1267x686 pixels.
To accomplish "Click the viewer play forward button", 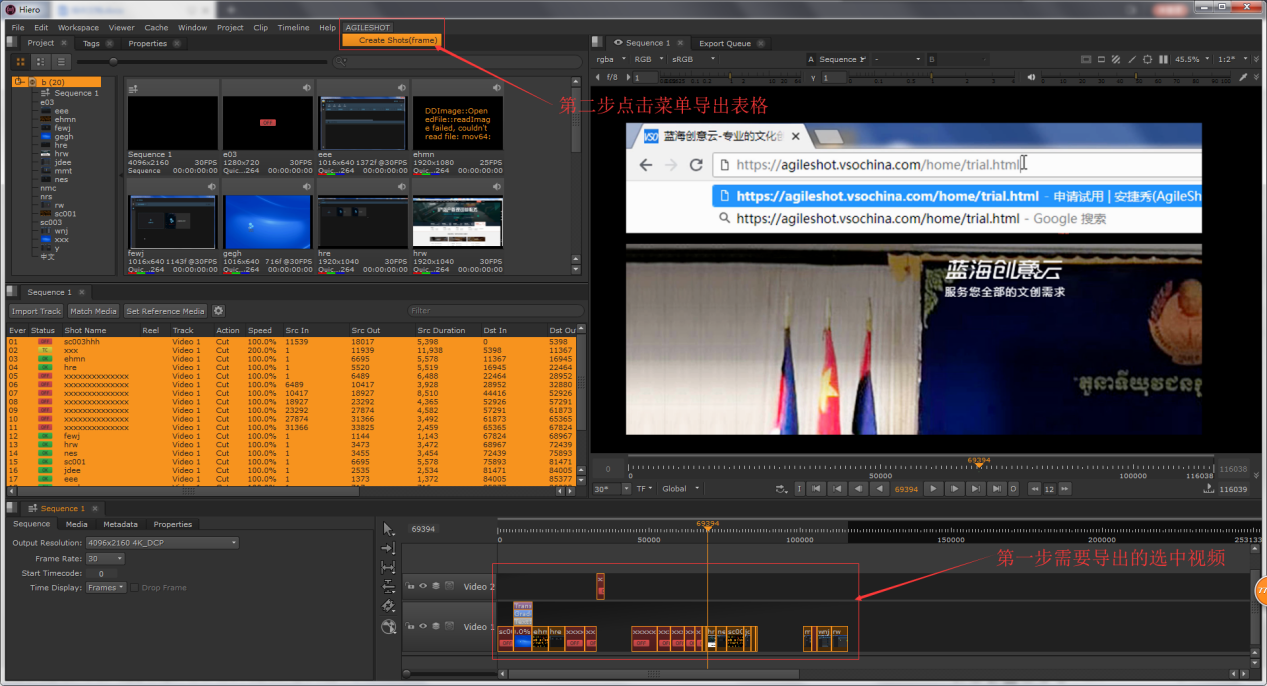I will tap(932, 489).
